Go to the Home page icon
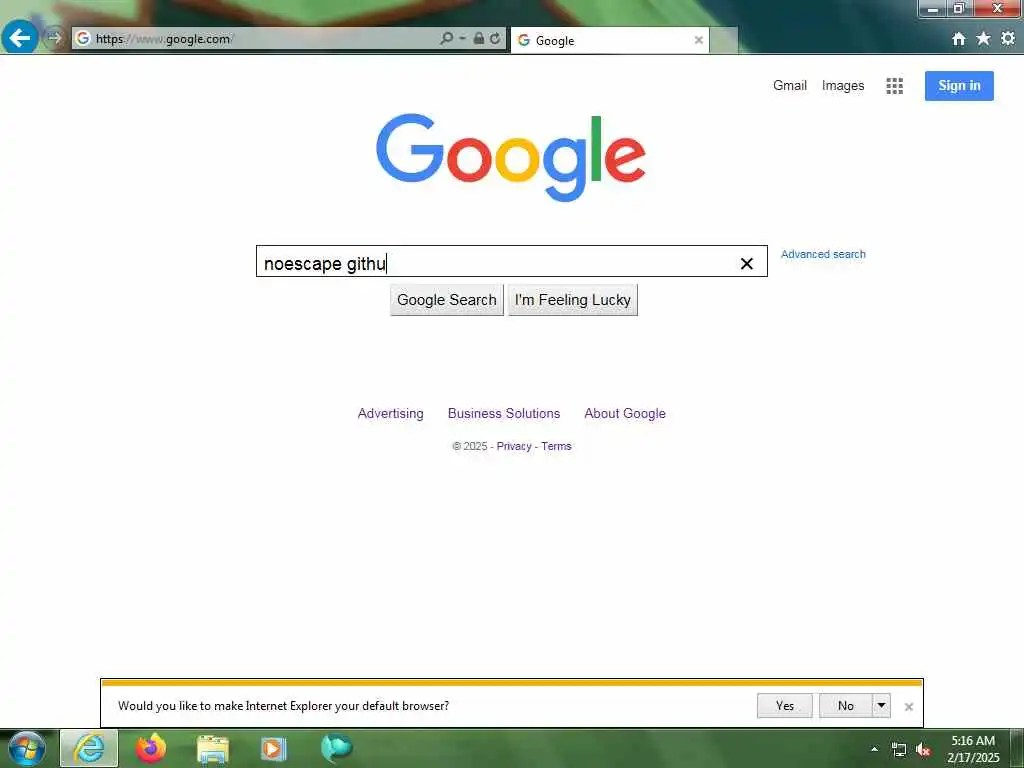This screenshot has width=1024, height=768. [958, 39]
